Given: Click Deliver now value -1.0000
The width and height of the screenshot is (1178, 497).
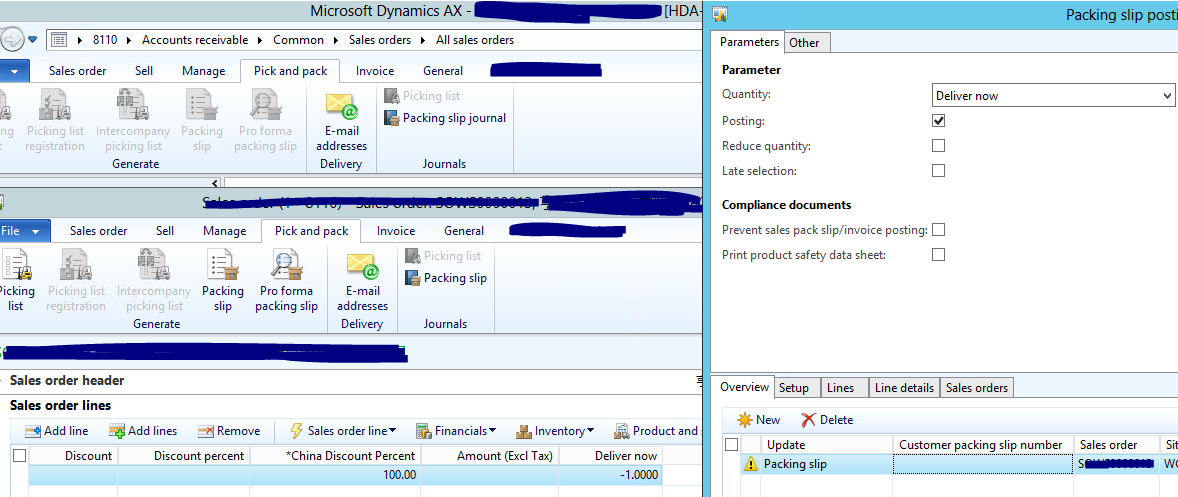Looking at the screenshot, I should coord(611,475).
